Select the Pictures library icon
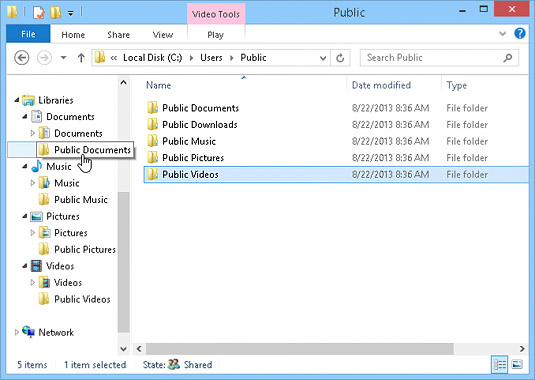 (x=37, y=216)
